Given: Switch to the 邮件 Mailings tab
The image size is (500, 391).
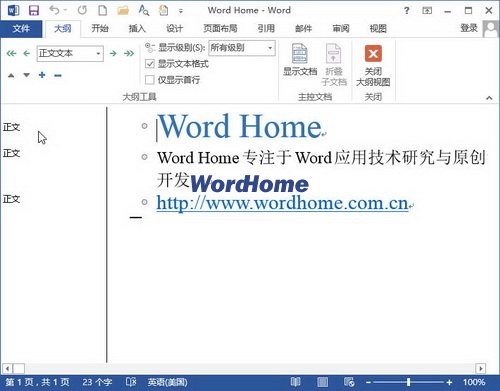Looking at the screenshot, I should [303, 29].
